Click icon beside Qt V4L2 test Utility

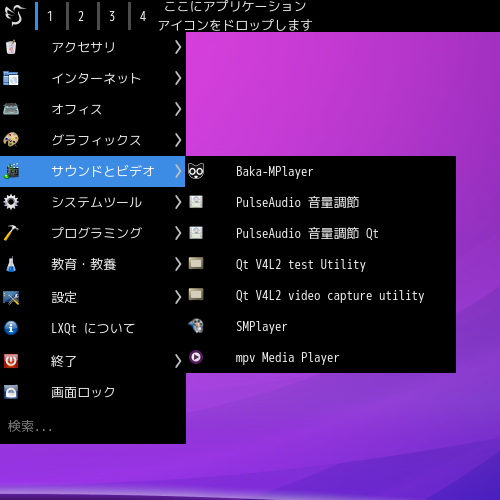196,263
